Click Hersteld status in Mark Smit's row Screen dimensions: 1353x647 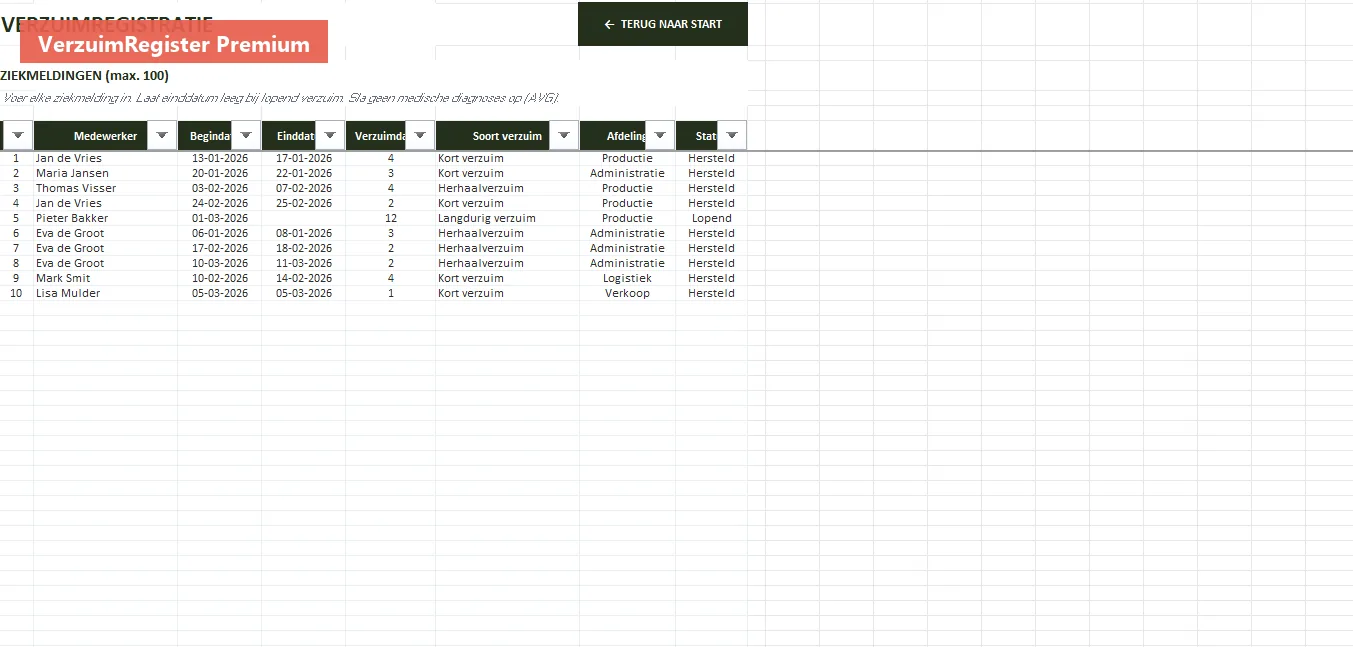(712, 278)
